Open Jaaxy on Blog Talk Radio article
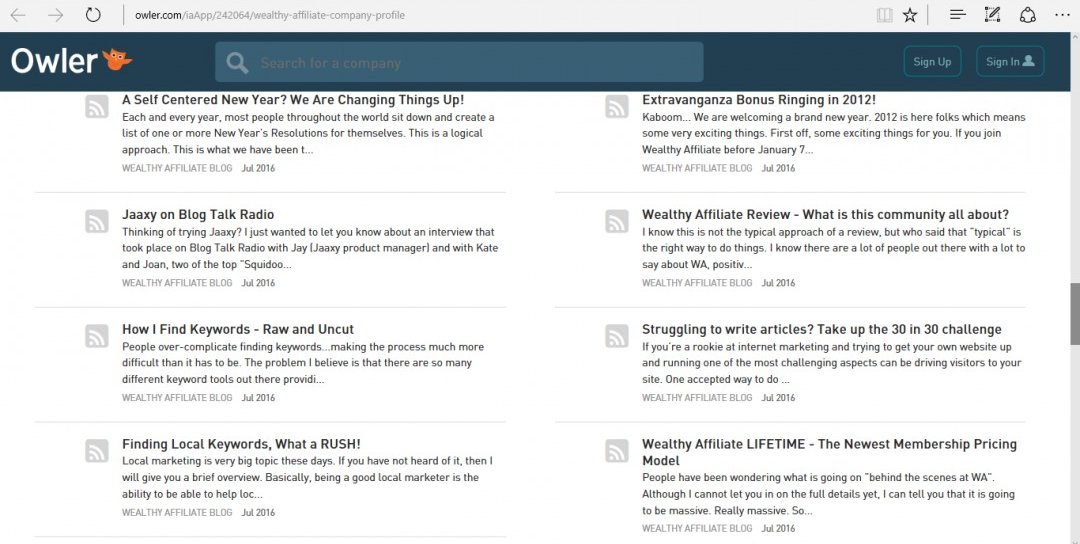 (198, 214)
